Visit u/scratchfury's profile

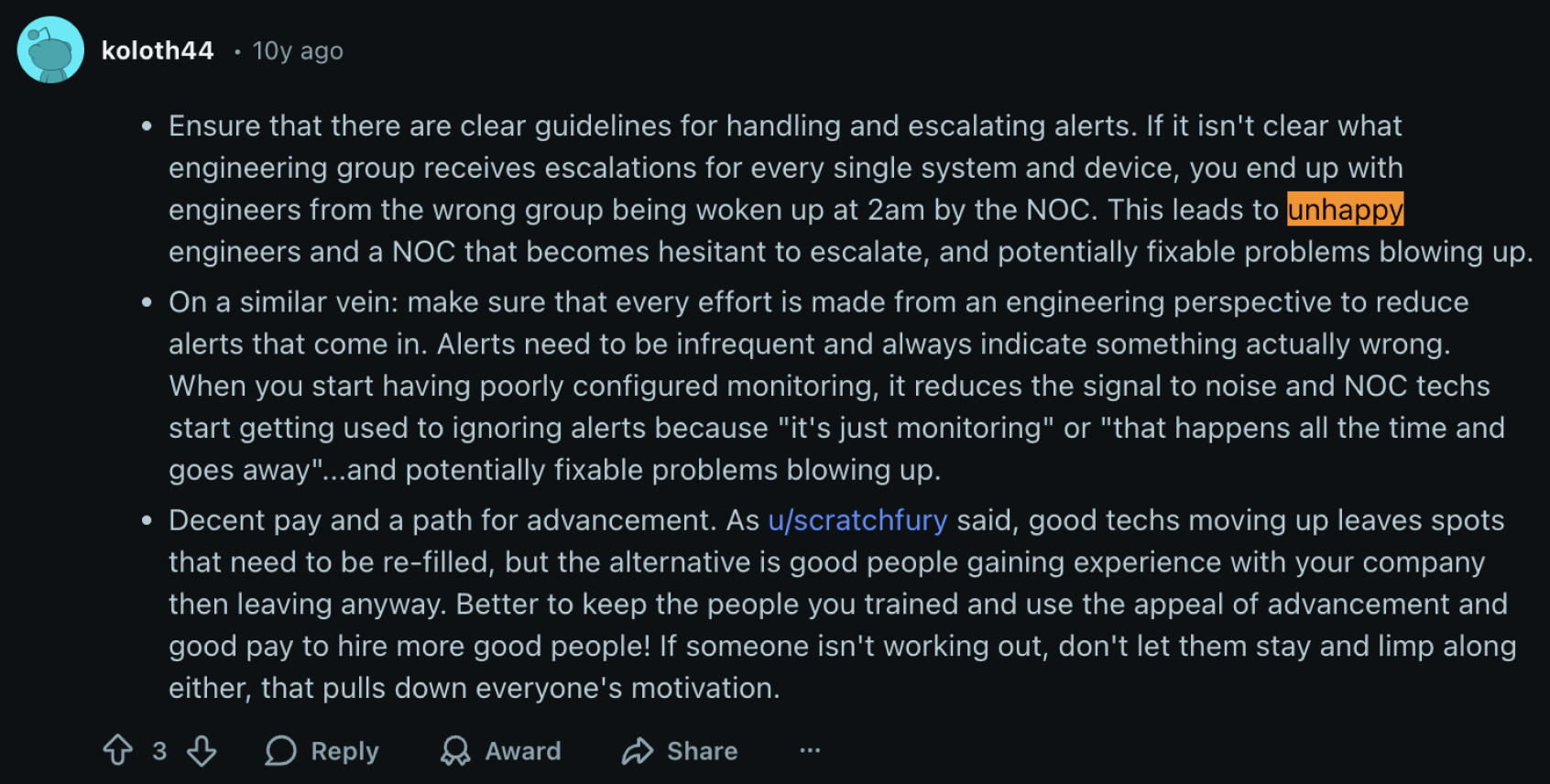click(x=857, y=520)
